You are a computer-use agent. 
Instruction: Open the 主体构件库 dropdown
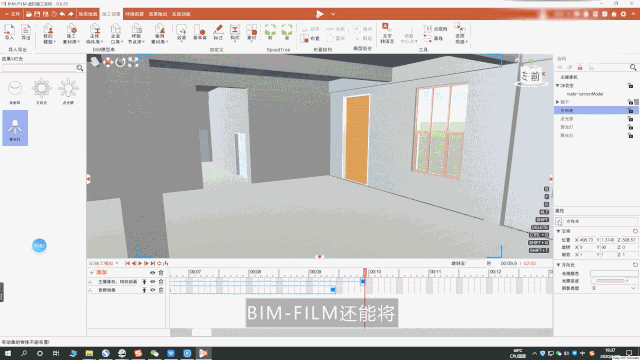(x=94, y=34)
